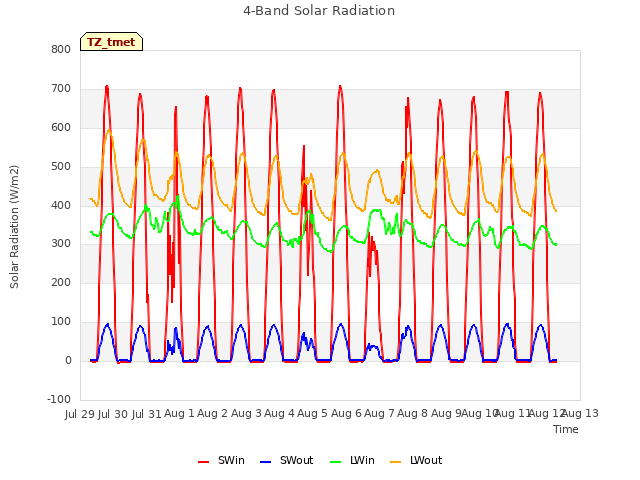Click the Solar Radiation (W/m2) axis label
Screen dimensions: 640x480
14,227
